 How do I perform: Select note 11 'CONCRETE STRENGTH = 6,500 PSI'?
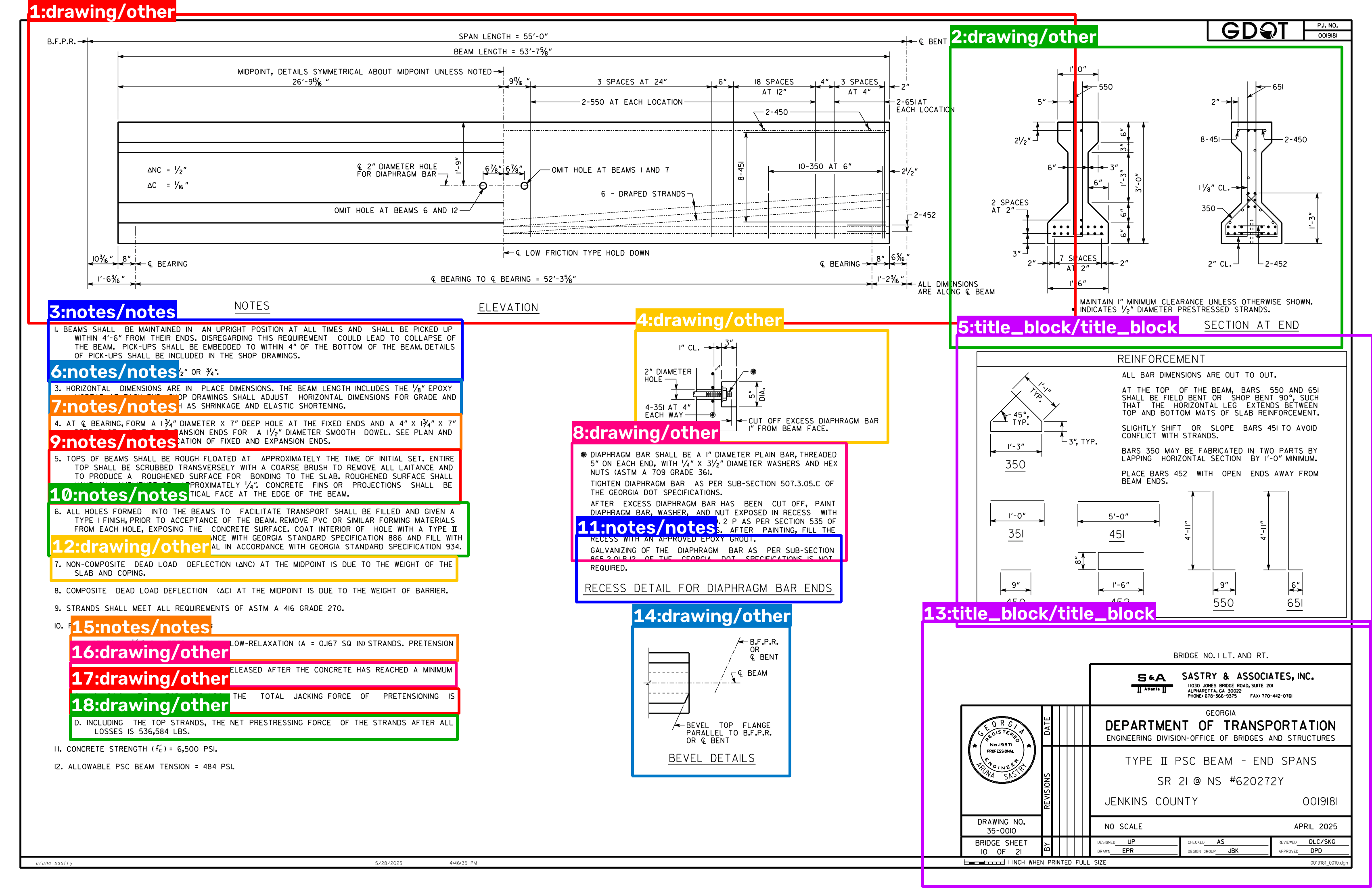(x=136, y=749)
